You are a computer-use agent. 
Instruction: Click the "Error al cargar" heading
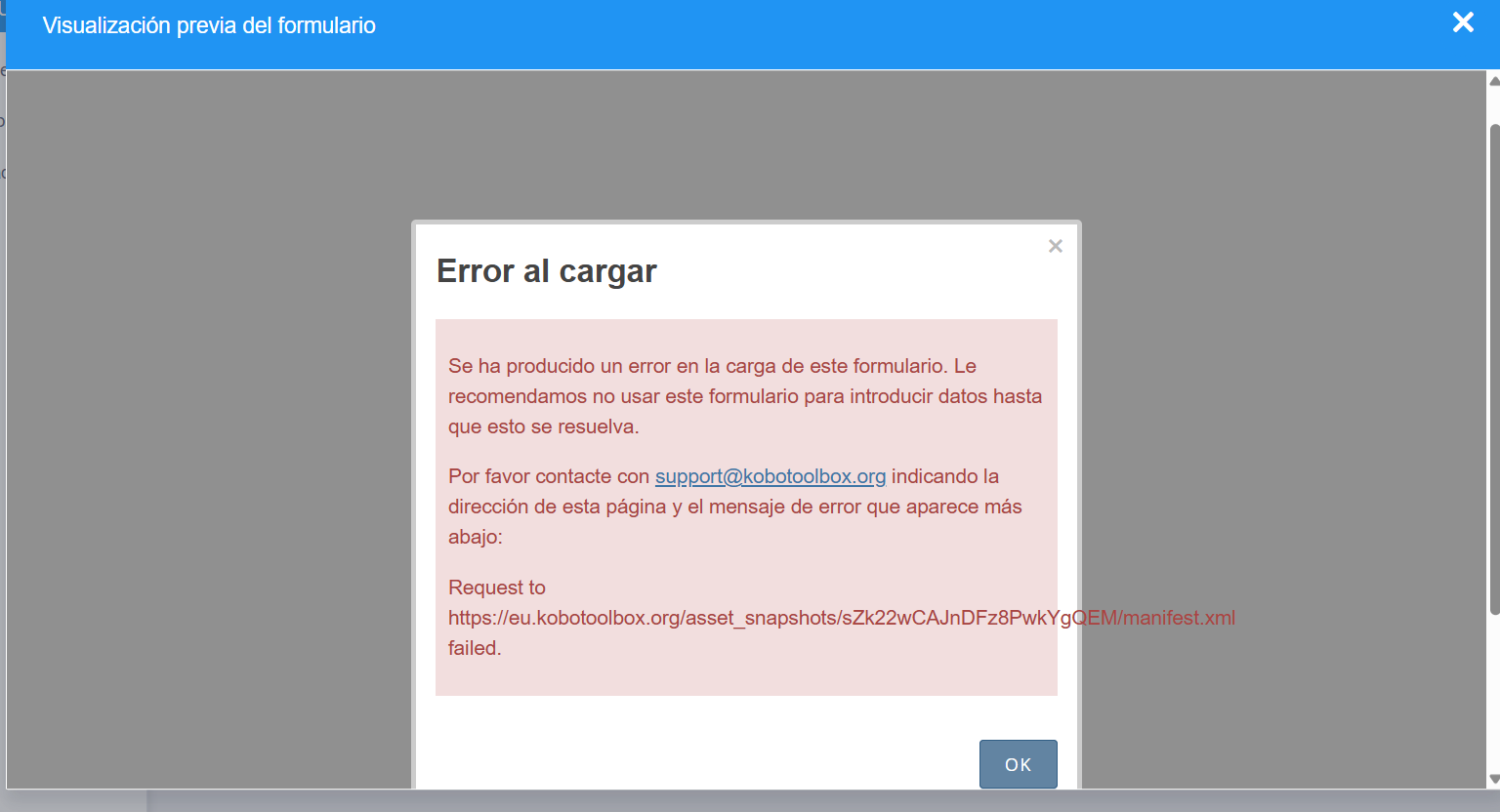tap(546, 271)
